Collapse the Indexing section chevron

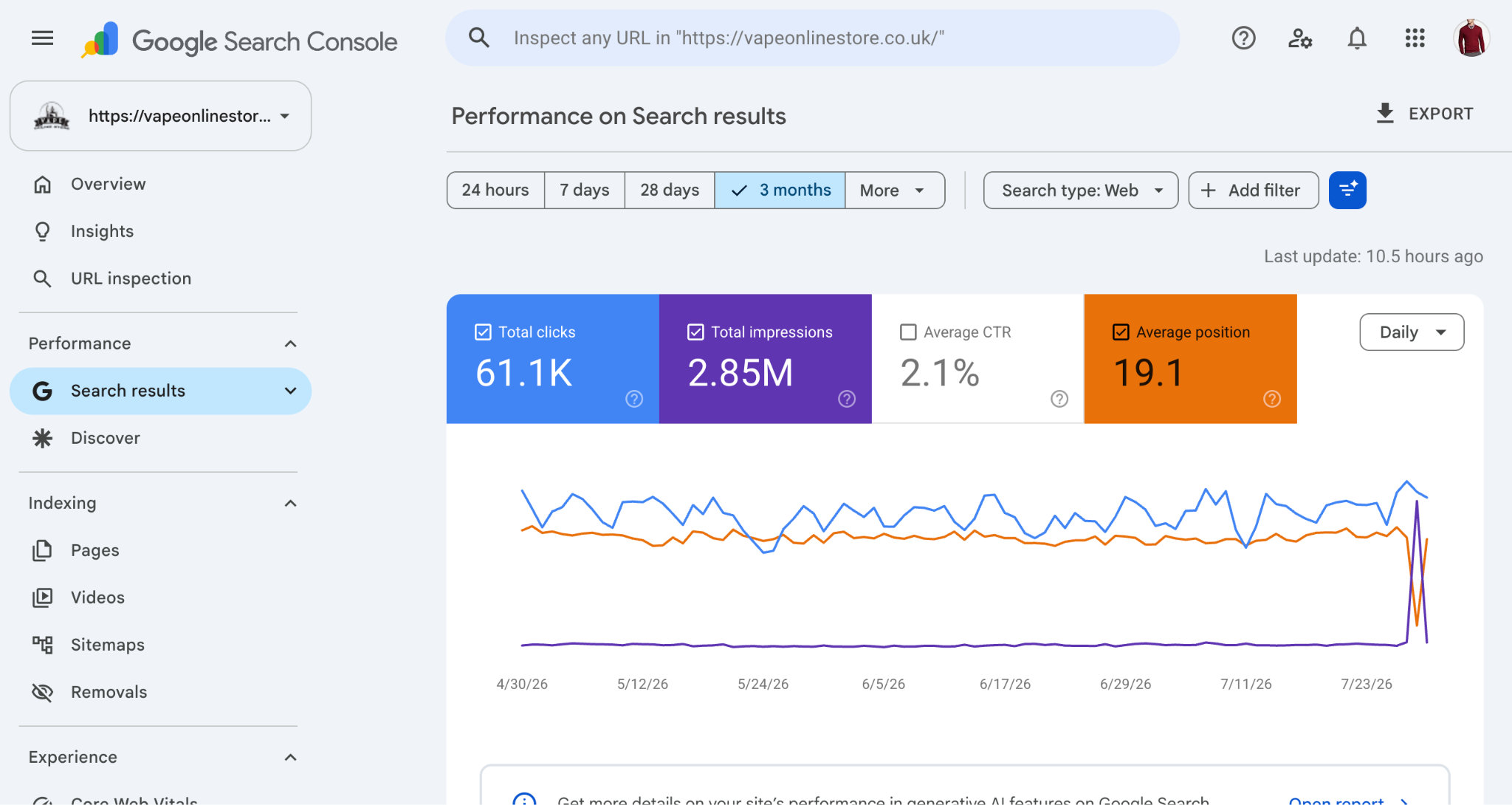291,503
